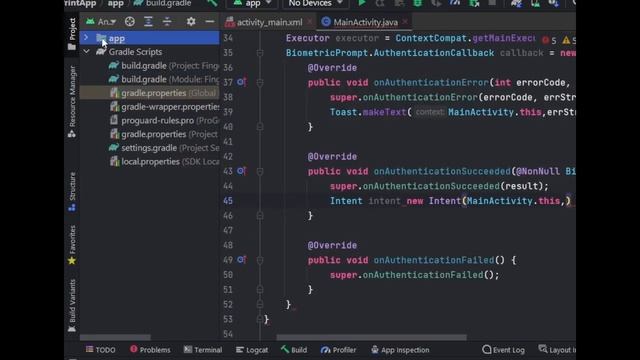Open Build Variants side tab
Screen dimensions: 640x360
pos(72,305)
